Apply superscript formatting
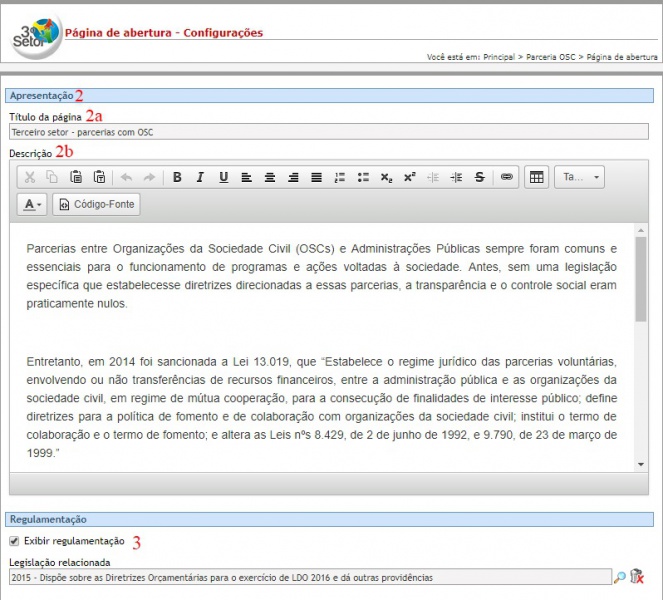Viewport: 663px width, 600px height. click(x=409, y=177)
